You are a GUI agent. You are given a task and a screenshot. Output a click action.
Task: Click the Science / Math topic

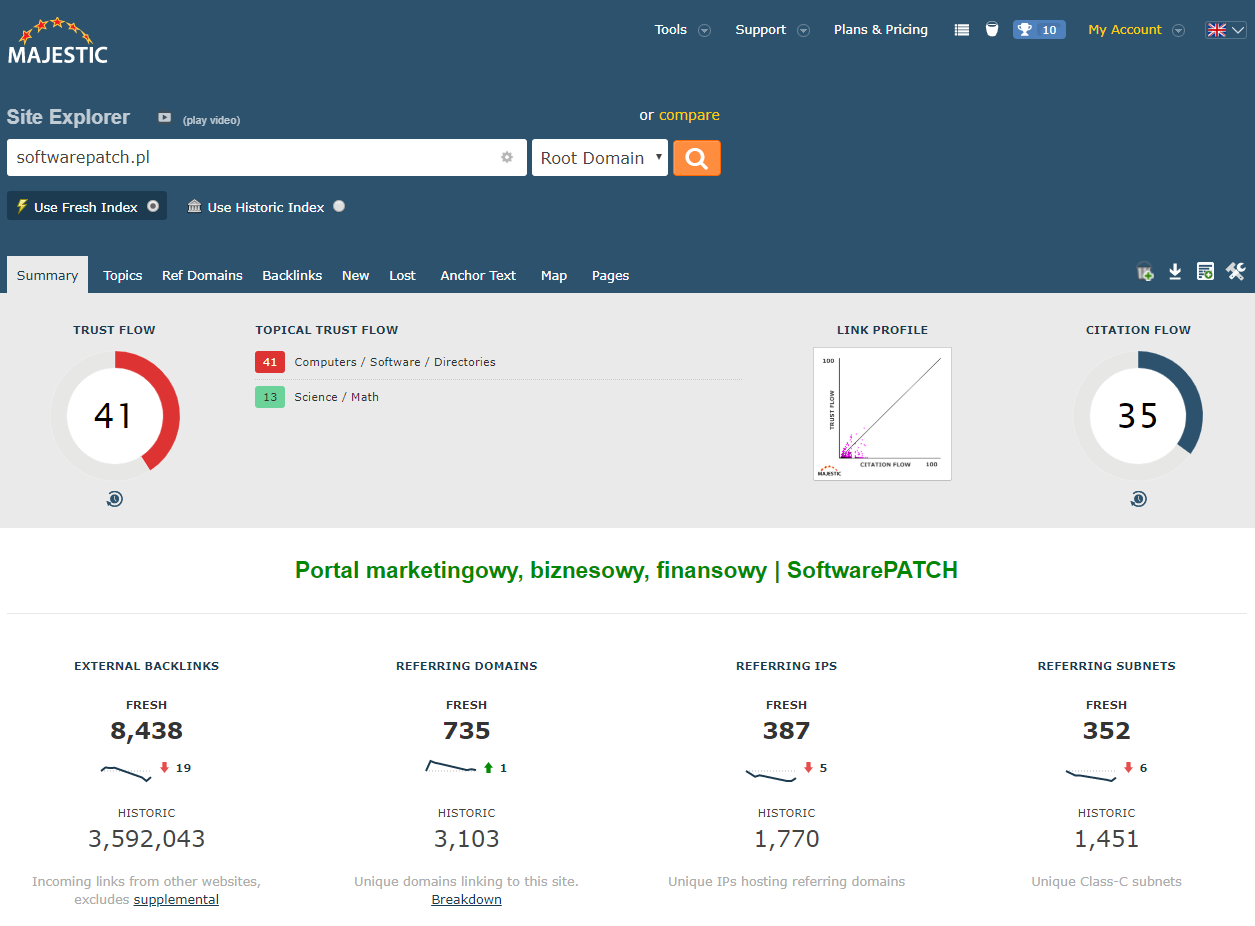[336, 397]
